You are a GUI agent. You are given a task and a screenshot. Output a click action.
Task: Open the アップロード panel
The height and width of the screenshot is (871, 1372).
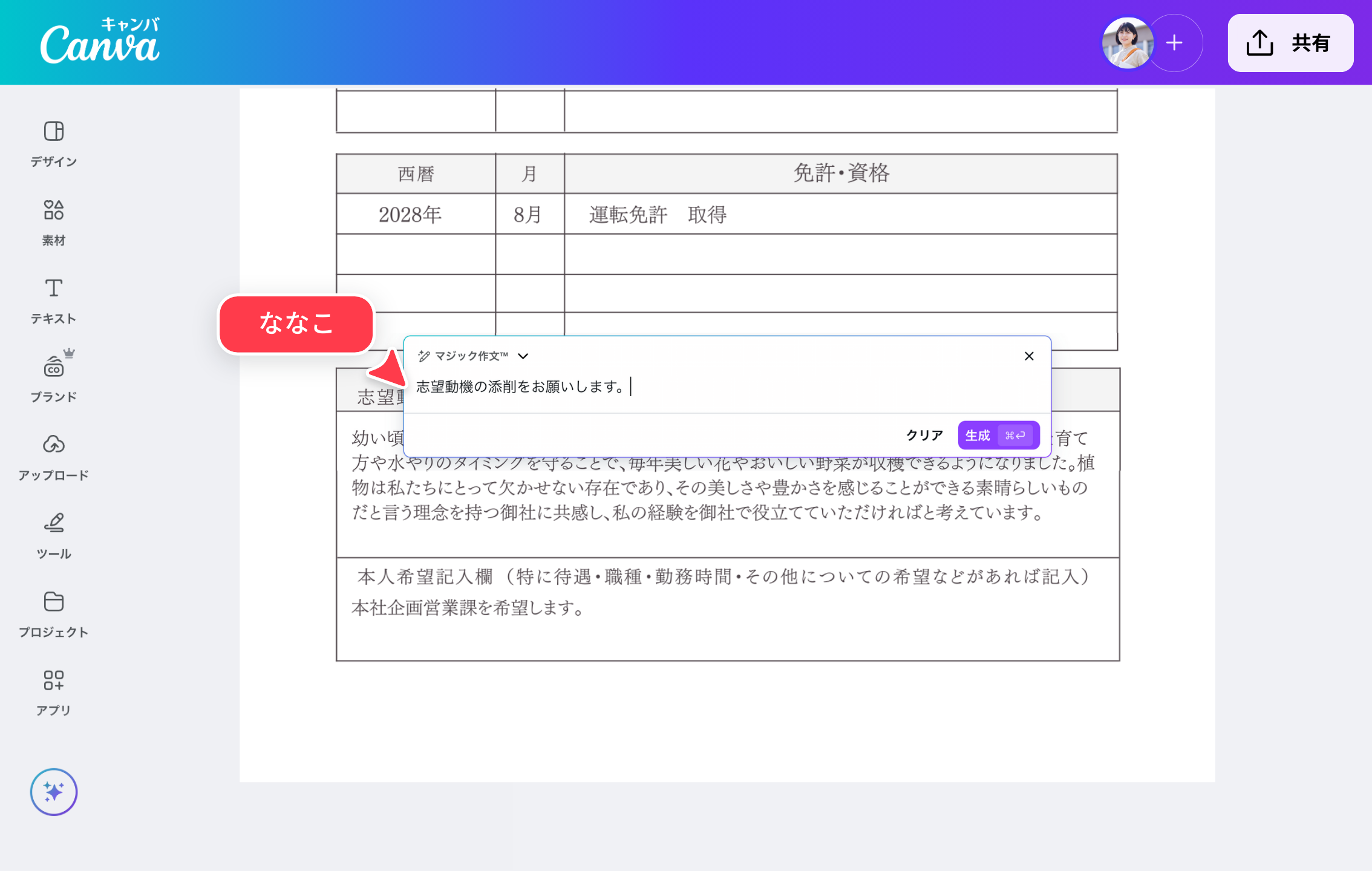tap(54, 457)
